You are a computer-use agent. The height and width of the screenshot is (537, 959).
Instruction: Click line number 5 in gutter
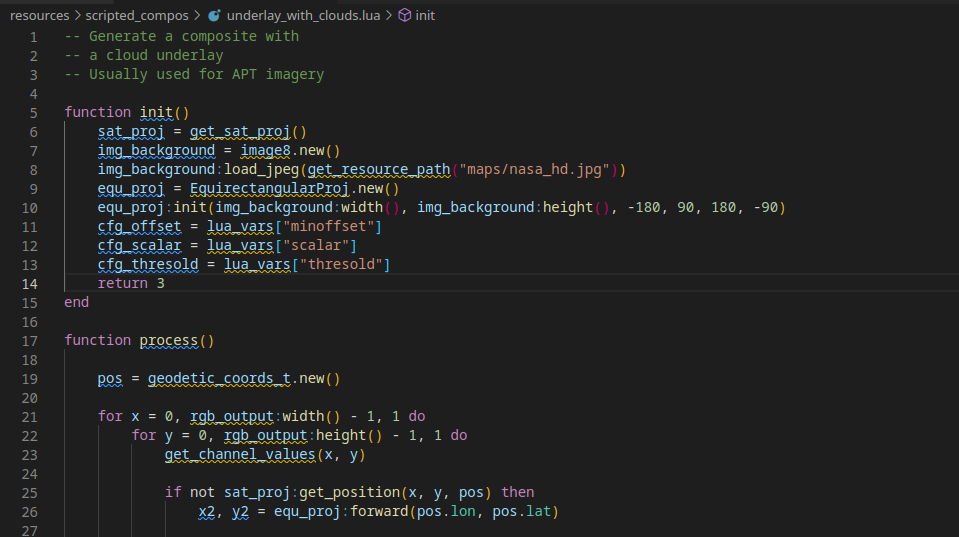point(34,113)
